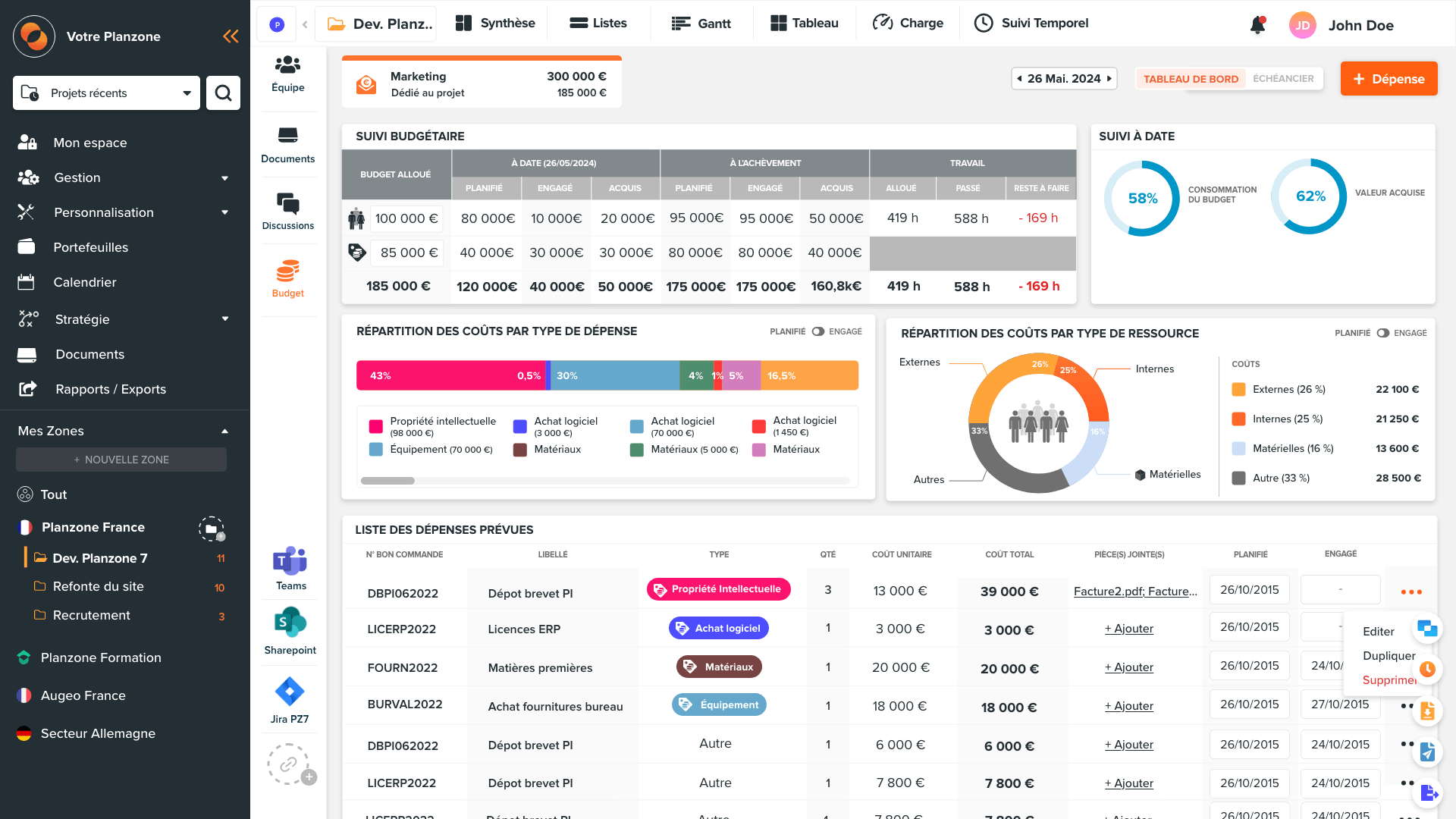Click the notification bell
This screenshot has width=1456, height=819.
(x=1257, y=25)
